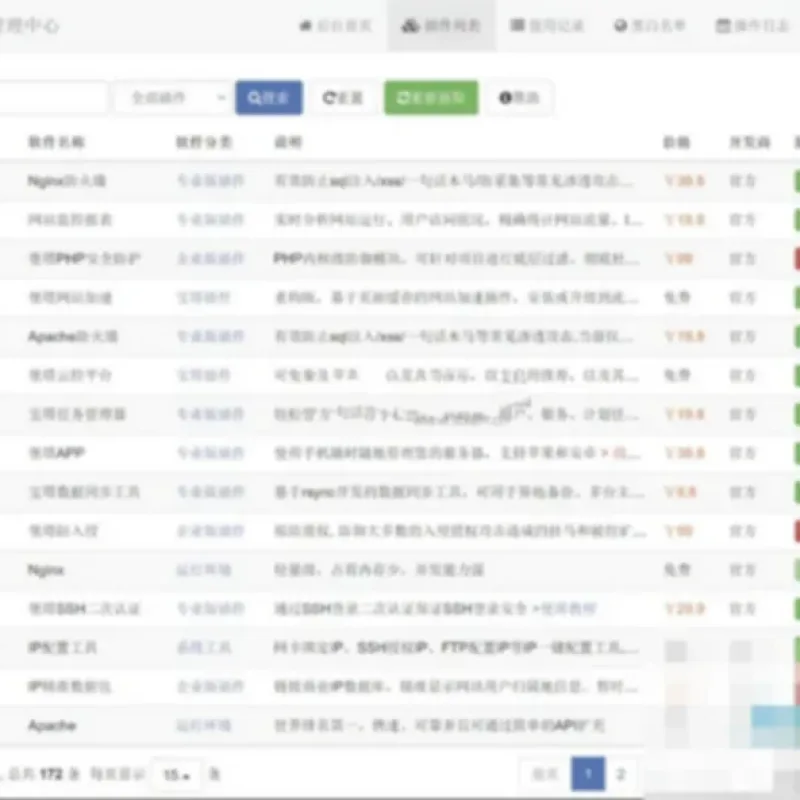The height and width of the screenshot is (800, 800).
Task: Click the previous page button before page 1
Action: click(545, 774)
